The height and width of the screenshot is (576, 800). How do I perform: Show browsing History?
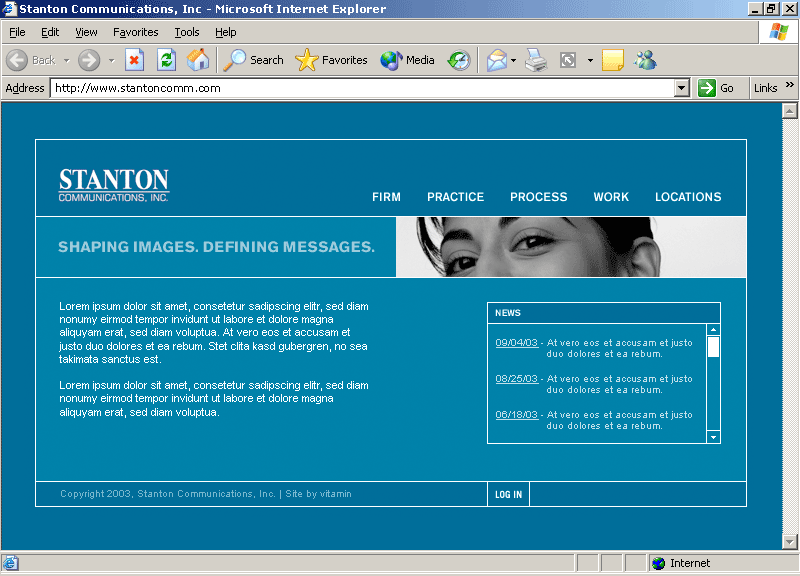(x=458, y=60)
